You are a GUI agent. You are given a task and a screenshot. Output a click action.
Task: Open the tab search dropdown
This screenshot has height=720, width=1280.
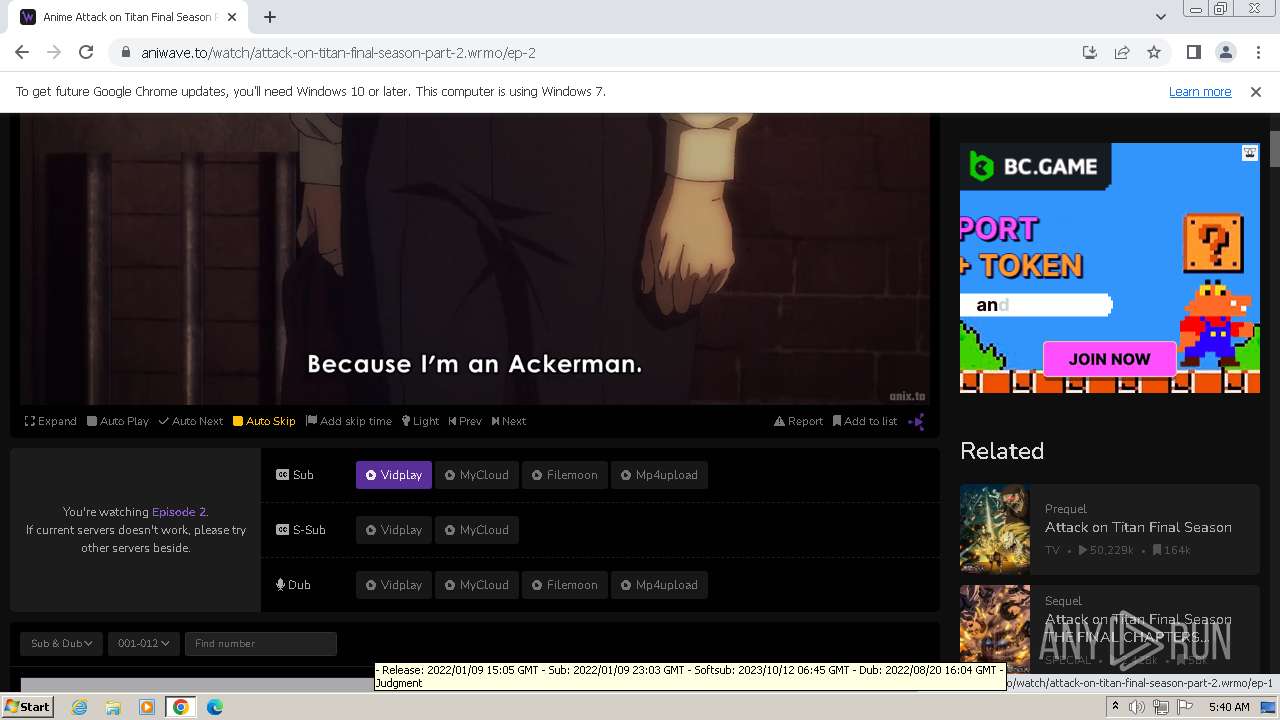pyautogui.click(x=1160, y=17)
